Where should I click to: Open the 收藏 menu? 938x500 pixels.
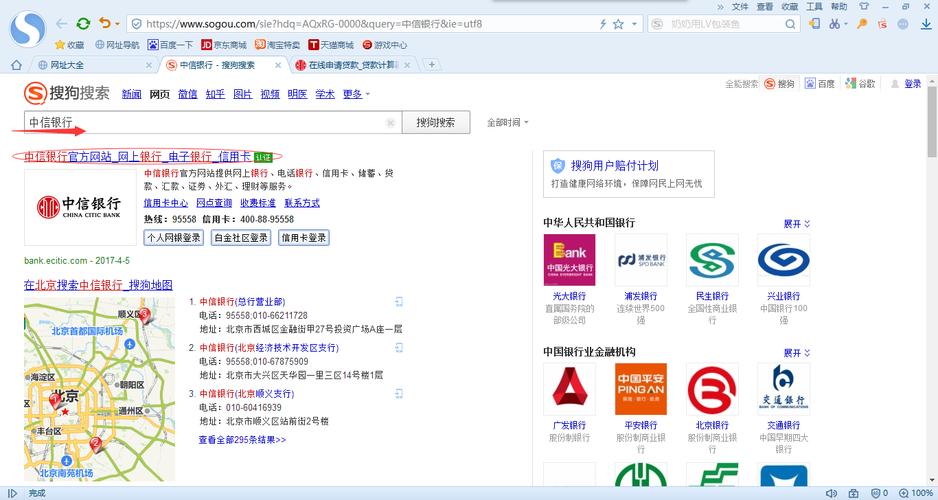790,7
